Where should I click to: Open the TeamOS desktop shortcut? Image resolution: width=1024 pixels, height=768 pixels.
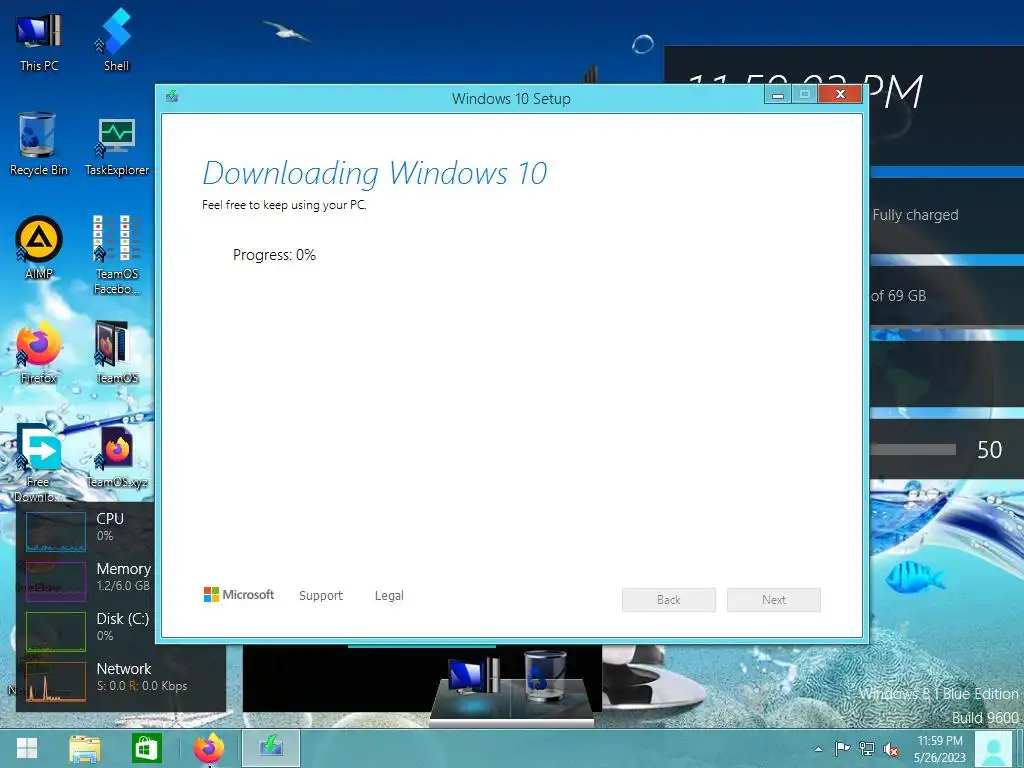click(x=117, y=353)
